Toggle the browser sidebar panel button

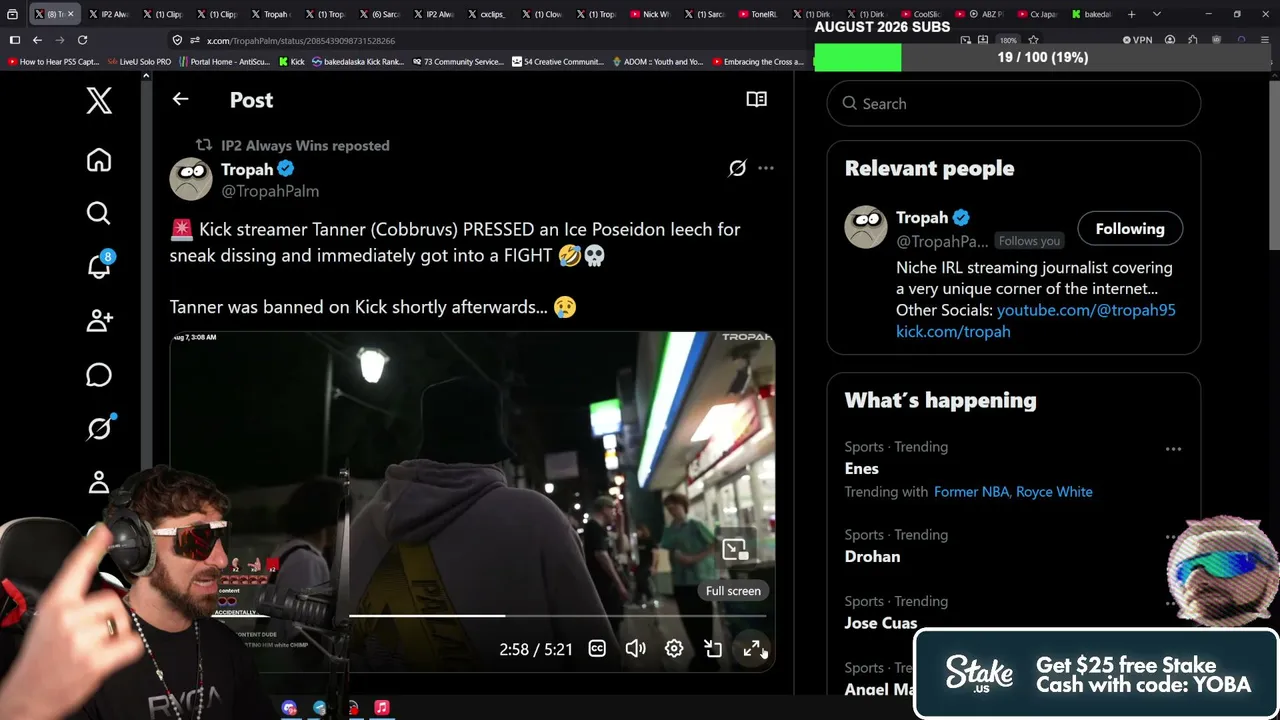14,40
